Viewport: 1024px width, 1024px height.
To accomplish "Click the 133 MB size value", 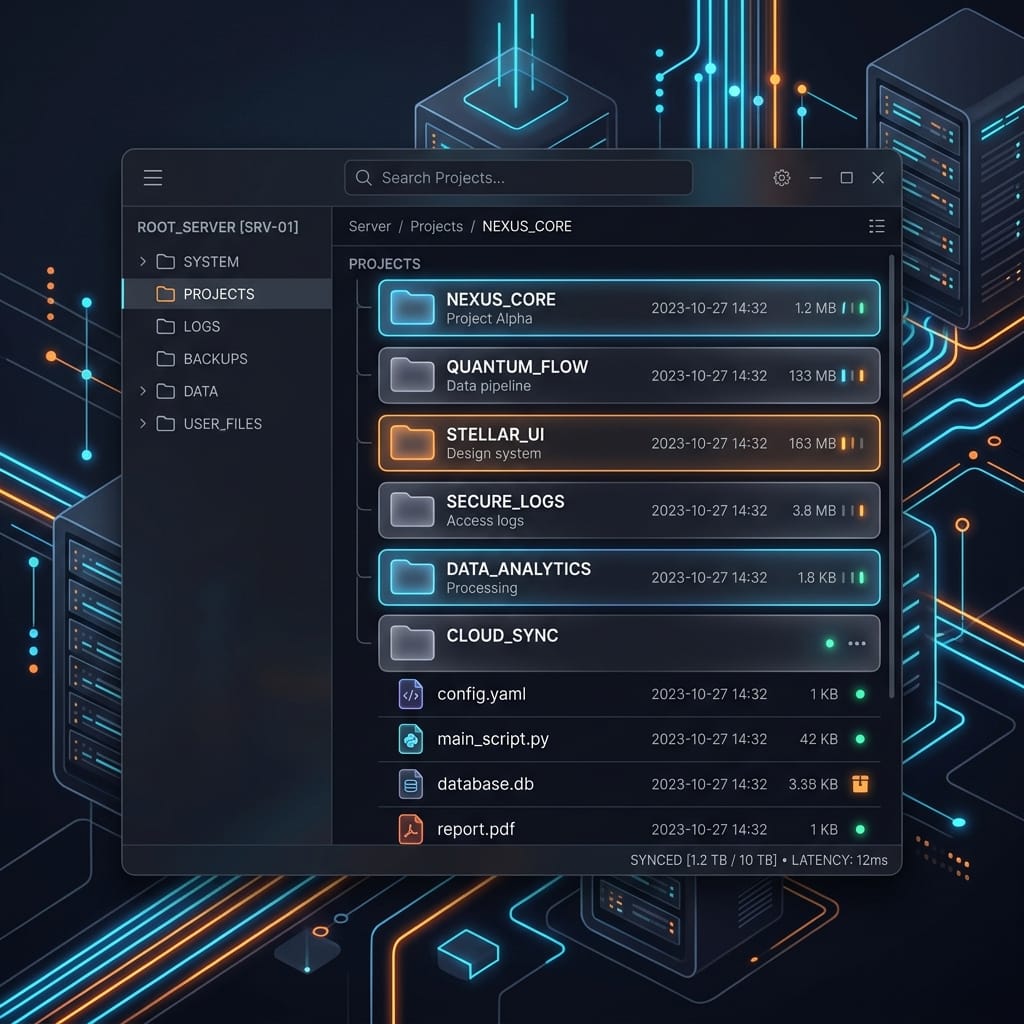I will (x=812, y=376).
